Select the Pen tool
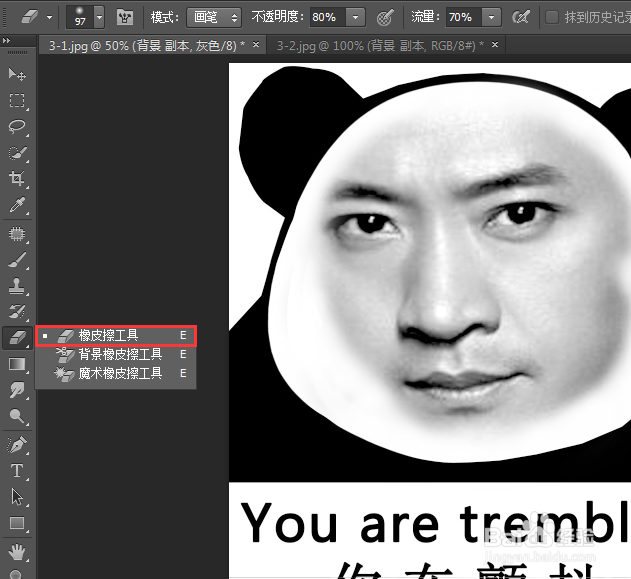This screenshot has height=579, width=631. coord(17,445)
